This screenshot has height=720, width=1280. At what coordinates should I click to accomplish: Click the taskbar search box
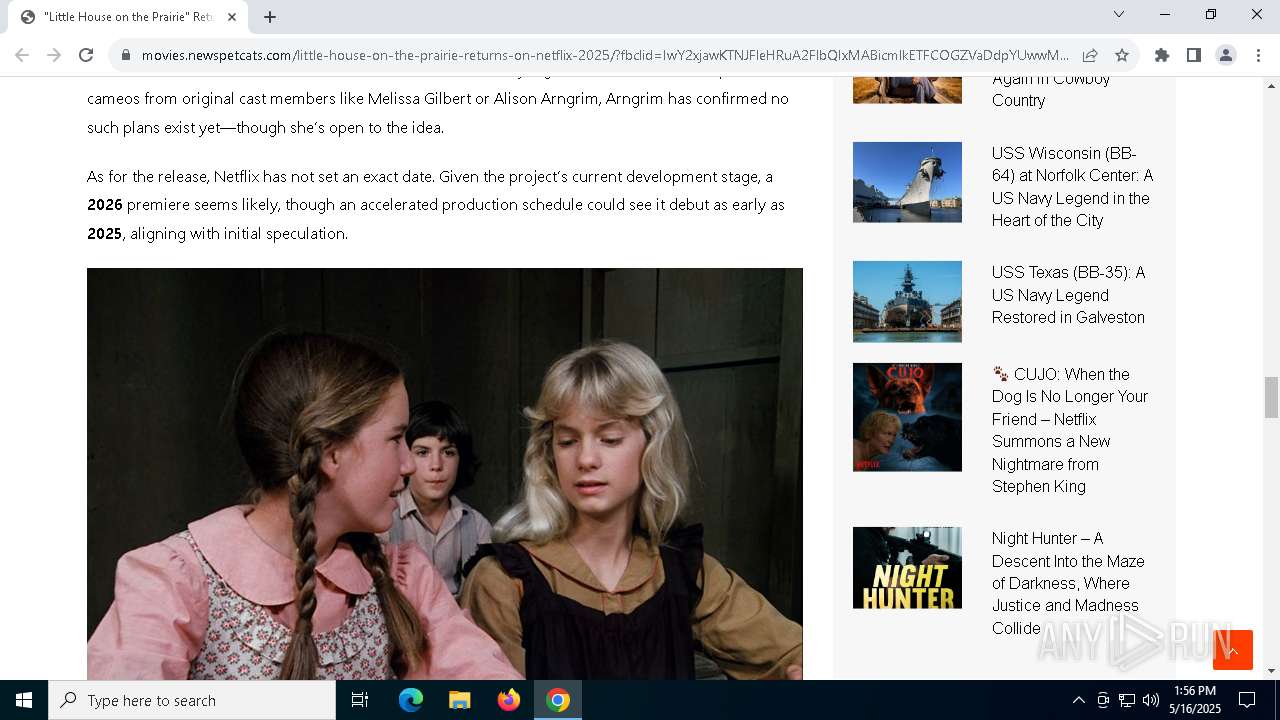(x=192, y=700)
